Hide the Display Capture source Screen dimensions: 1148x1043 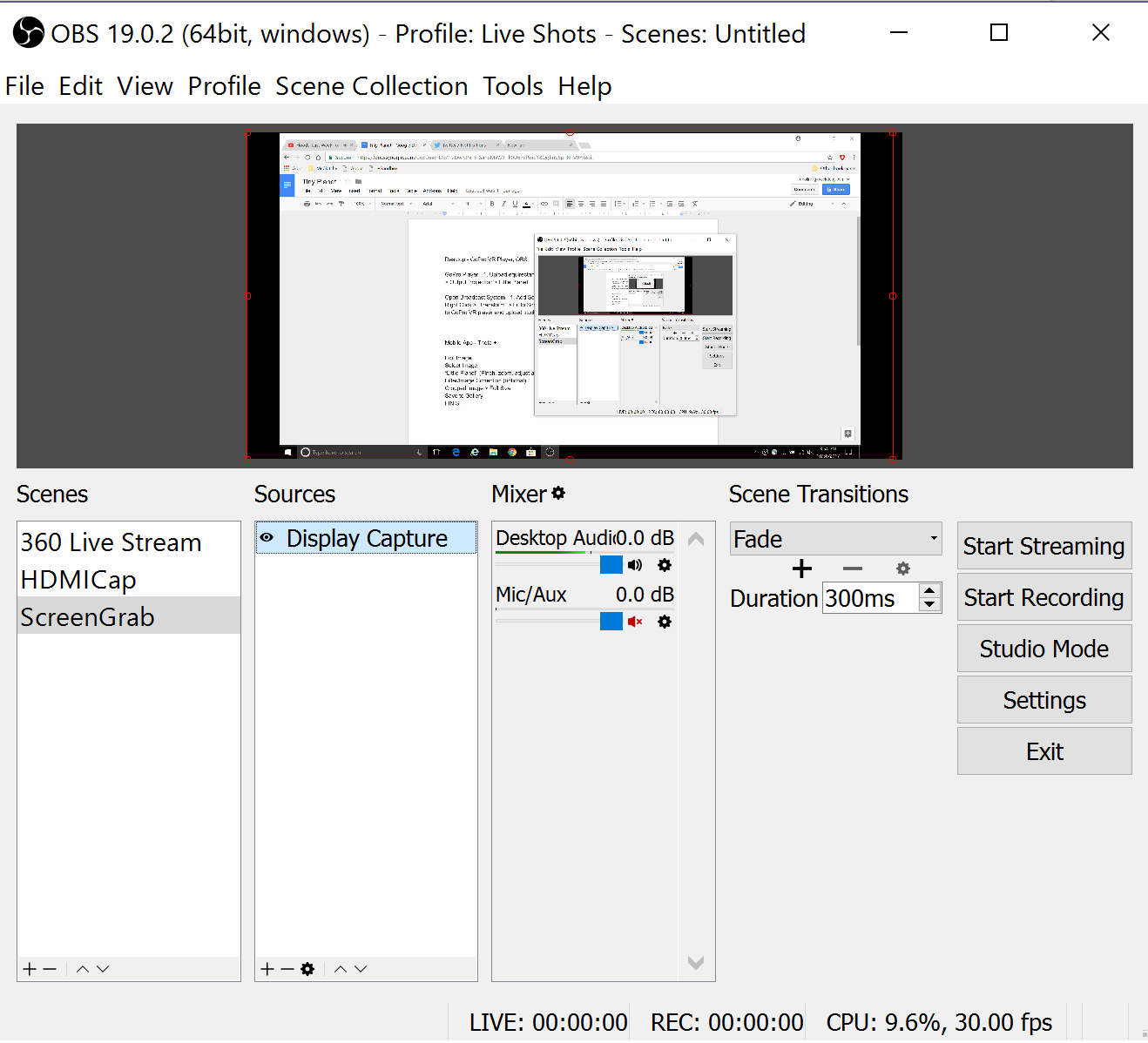click(x=267, y=538)
